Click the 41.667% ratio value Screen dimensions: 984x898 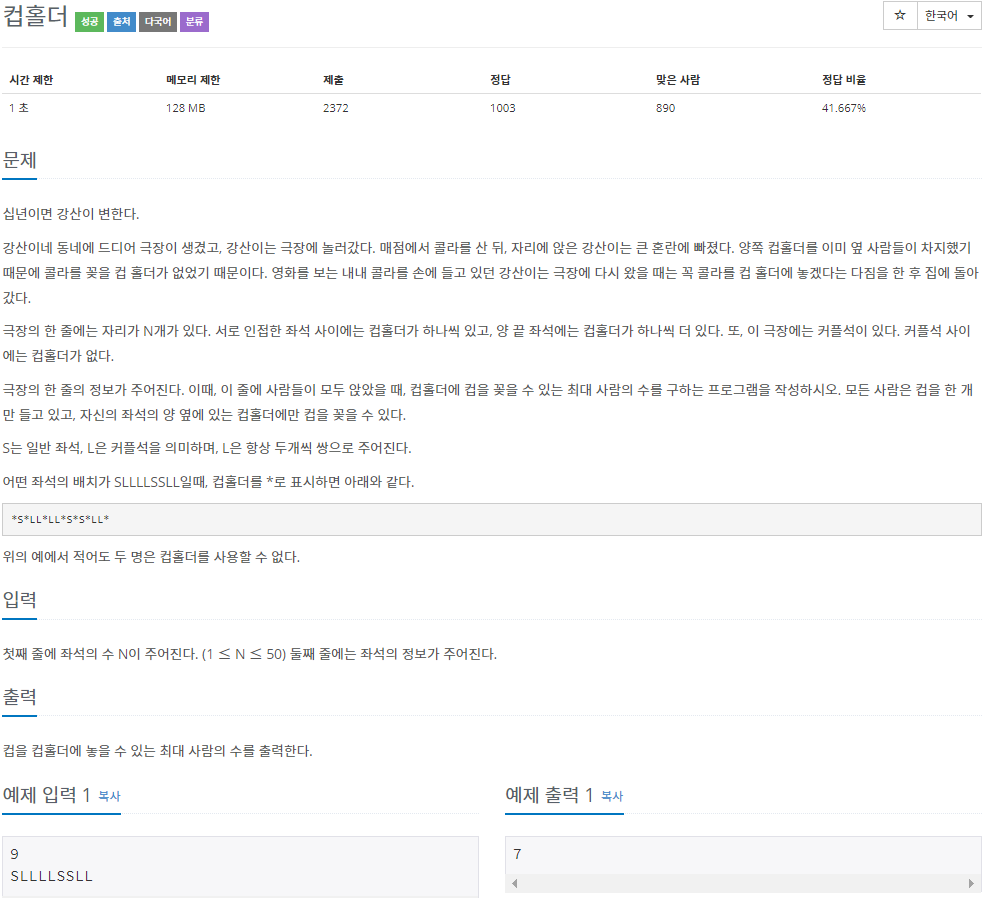tap(844, 108)
